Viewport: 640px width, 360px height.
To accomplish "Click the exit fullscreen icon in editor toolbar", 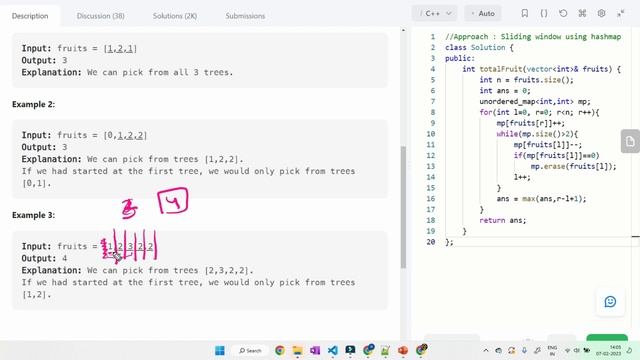I will point(620,13).
